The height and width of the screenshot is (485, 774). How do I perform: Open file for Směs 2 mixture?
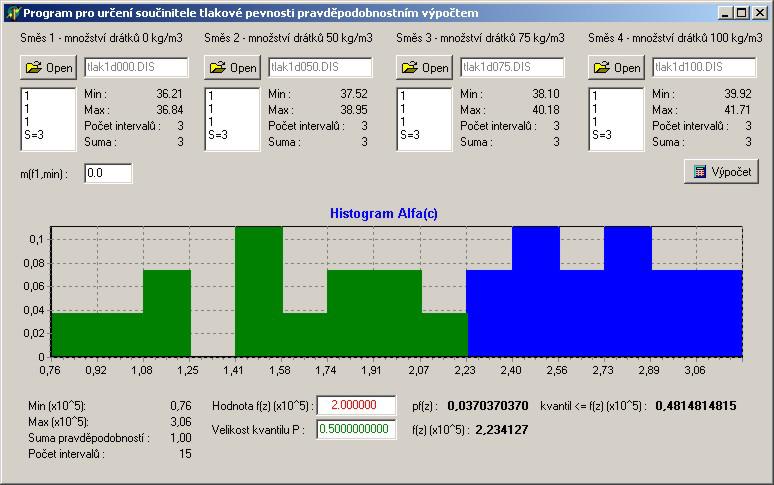(x=232, y=68)
